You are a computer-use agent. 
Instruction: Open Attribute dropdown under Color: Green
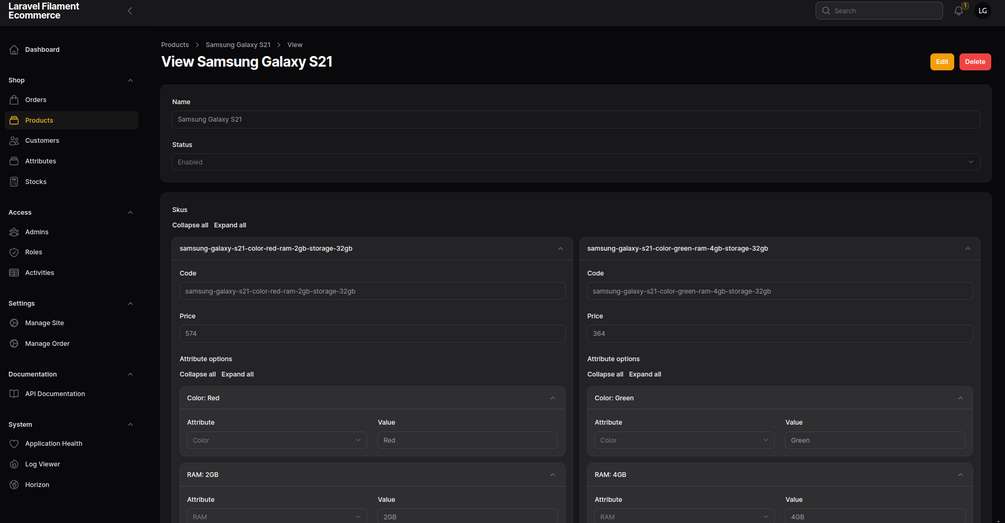pos(685,440)
